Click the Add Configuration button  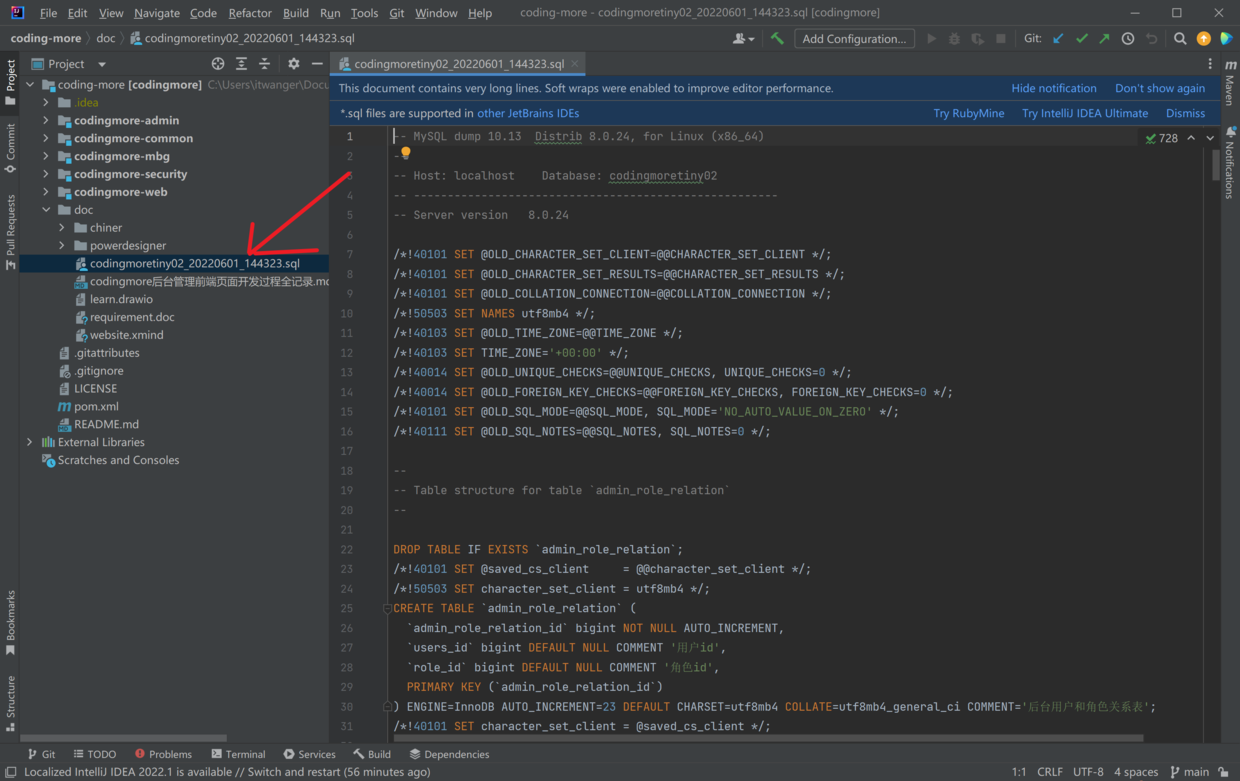854,39
